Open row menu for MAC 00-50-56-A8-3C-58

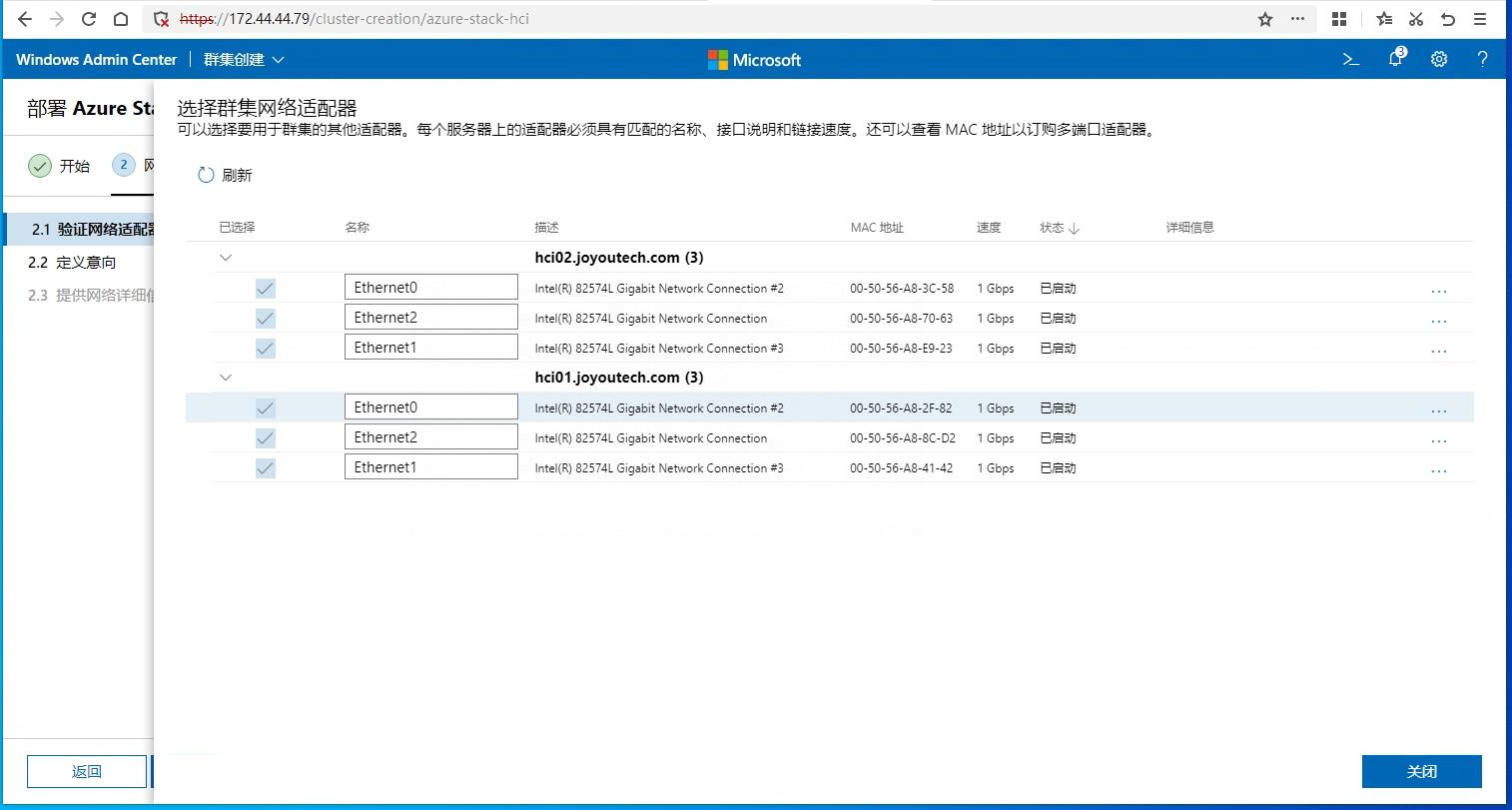click(x=1439, y=290)
